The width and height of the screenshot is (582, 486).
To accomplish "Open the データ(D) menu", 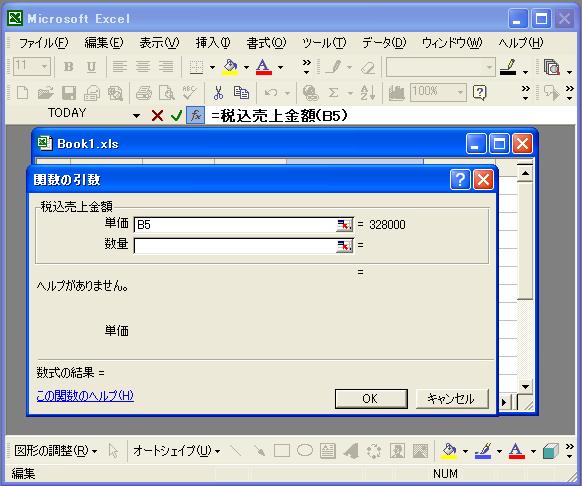I will coord(384,43).
